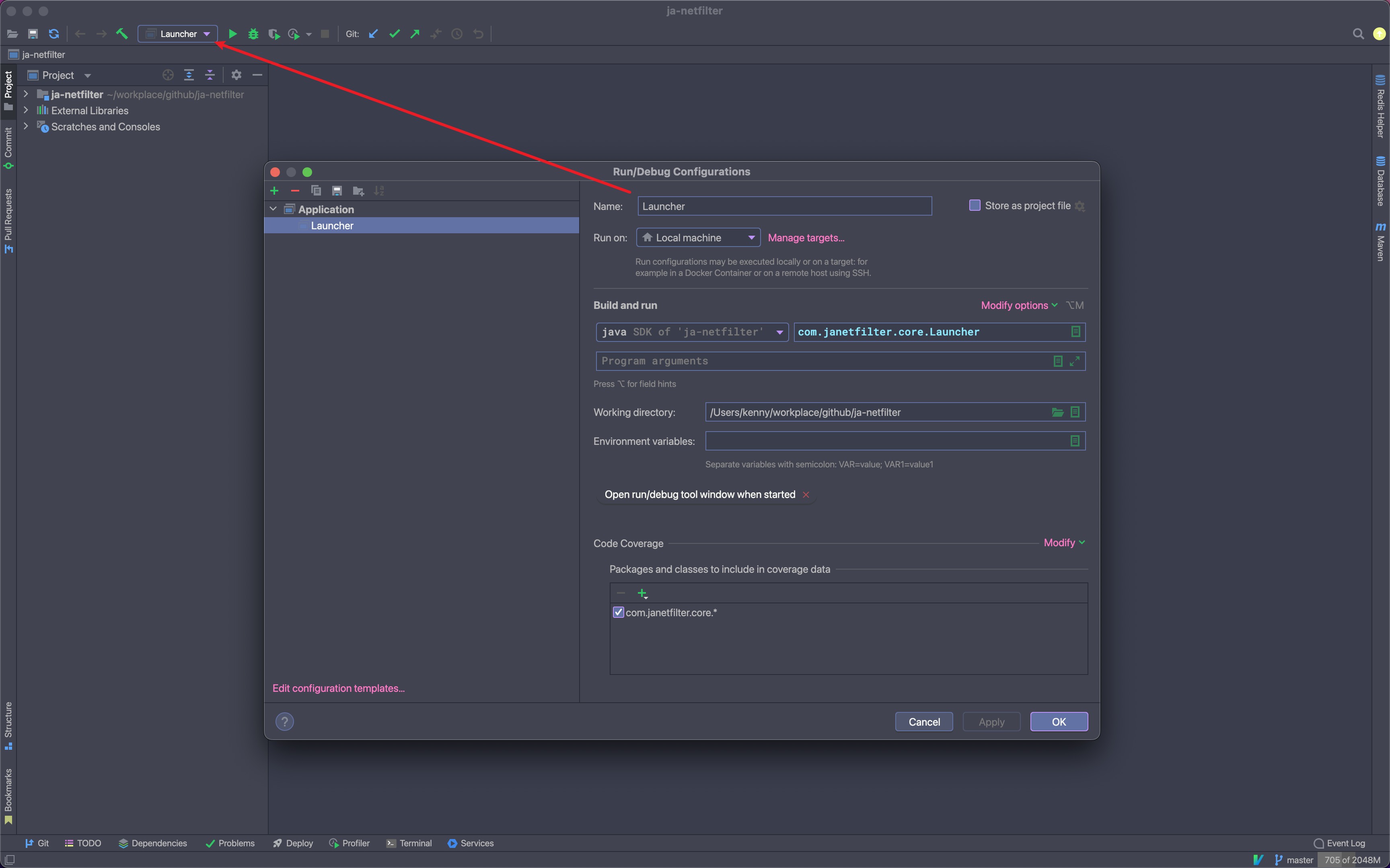
Task: Open Services tool window tab
Action: (471, 843)
